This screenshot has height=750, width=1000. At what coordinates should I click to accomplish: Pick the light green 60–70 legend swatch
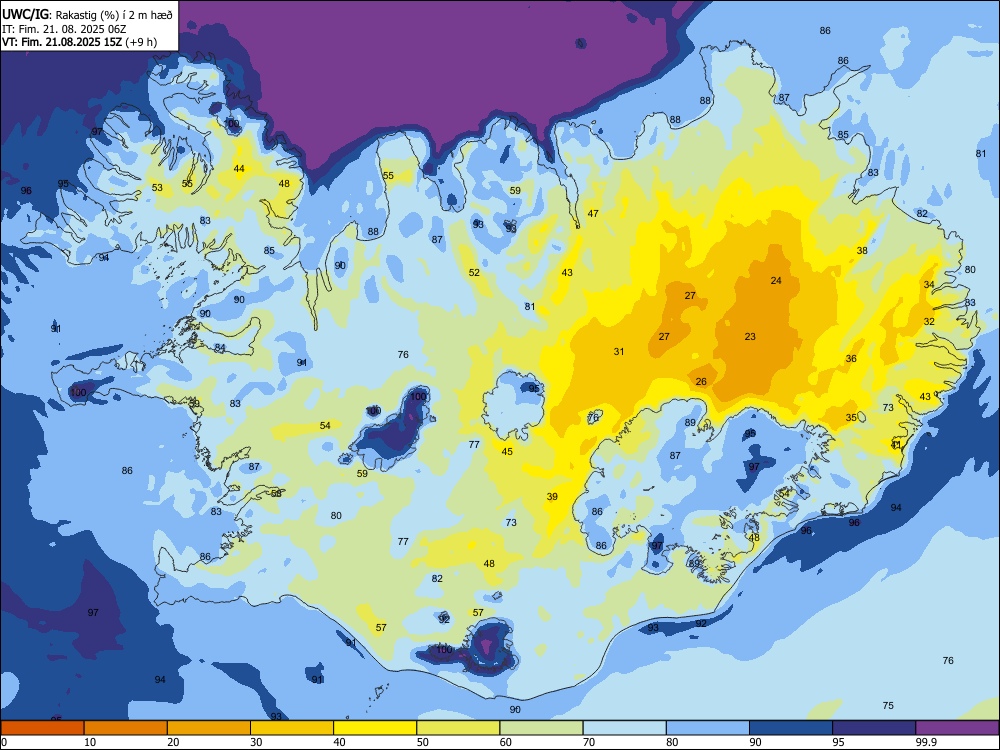click(541, 728)
